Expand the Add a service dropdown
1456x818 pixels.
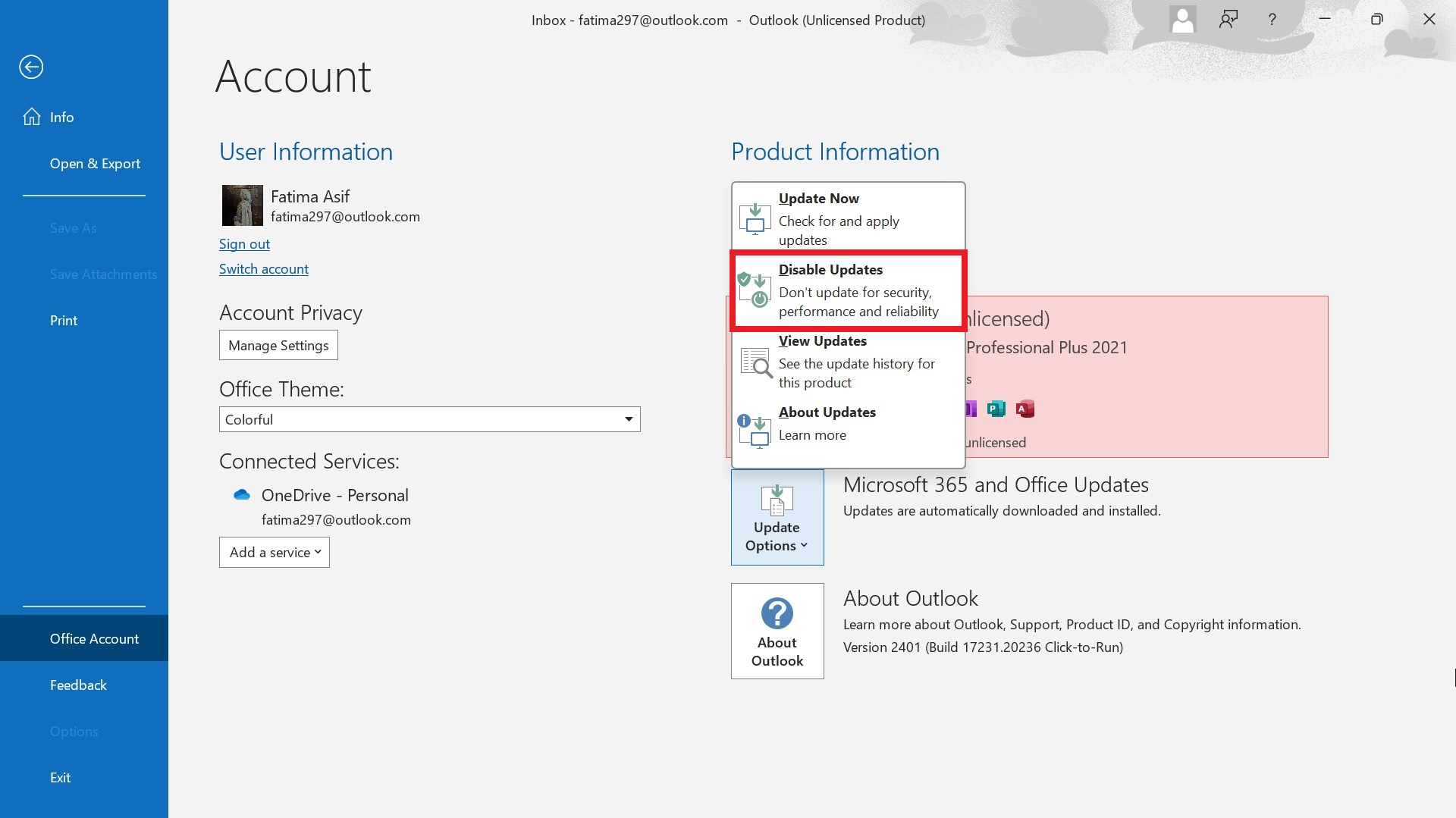click(x=275, y=553)
